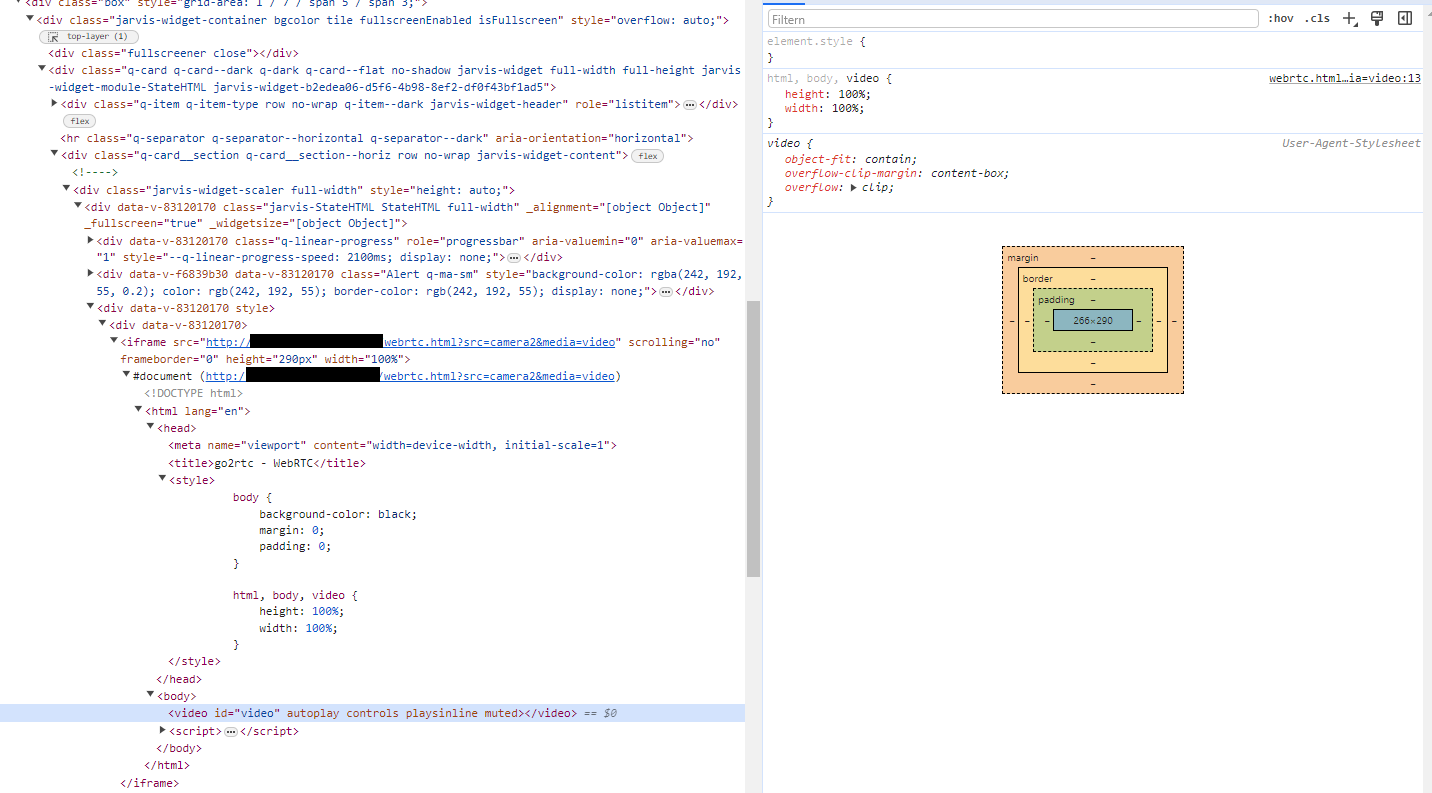Collapse the div data-v-83120170 style node
1432x793 pixels.
coord(90,308)
